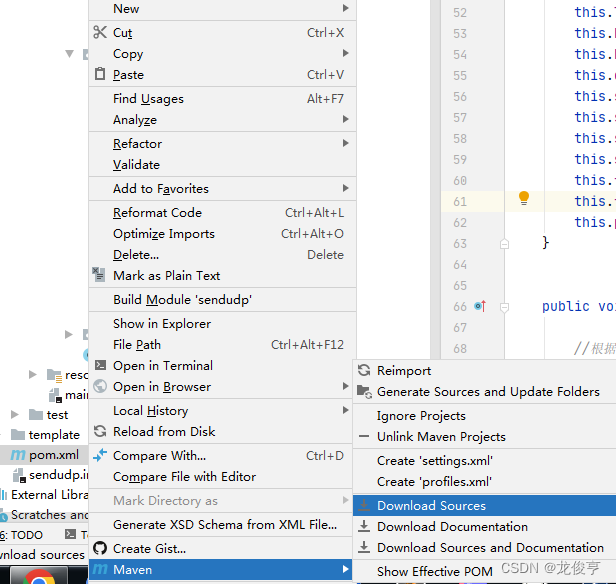Select Create 'profiles.xml'
Viewport: 616px width, 584px height.
pyautogui.click(x=484, y=481)
